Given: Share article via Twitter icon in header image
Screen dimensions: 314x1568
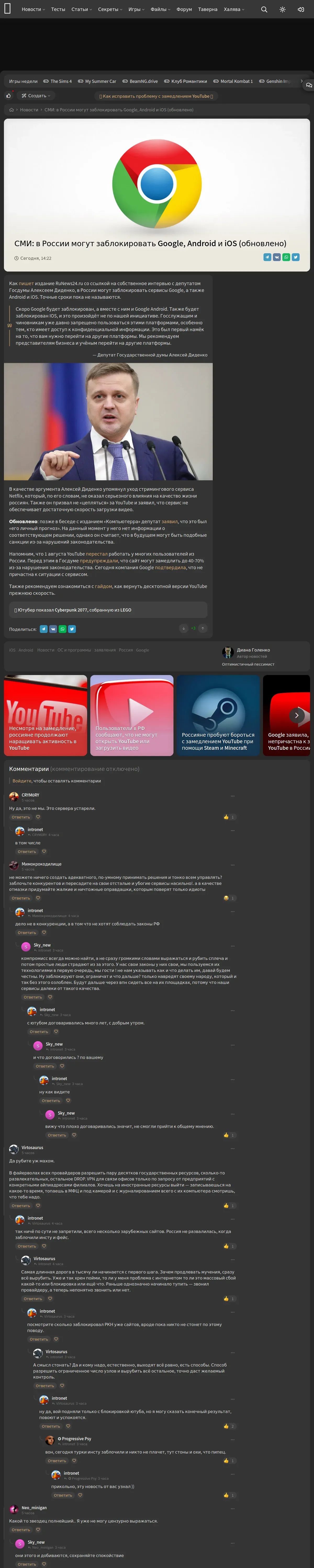Looking at the screenshot, I should pos(296,257).
